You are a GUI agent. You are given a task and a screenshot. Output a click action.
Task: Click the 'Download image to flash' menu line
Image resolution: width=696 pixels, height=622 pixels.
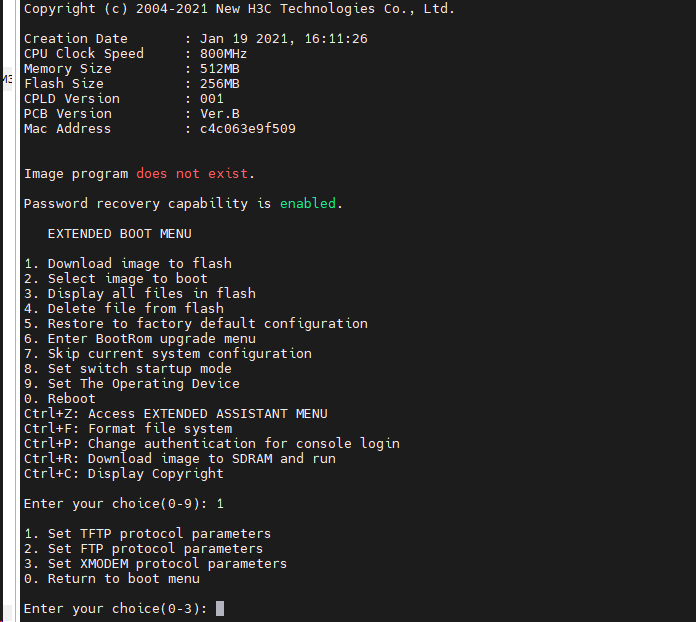click(127, 263)
